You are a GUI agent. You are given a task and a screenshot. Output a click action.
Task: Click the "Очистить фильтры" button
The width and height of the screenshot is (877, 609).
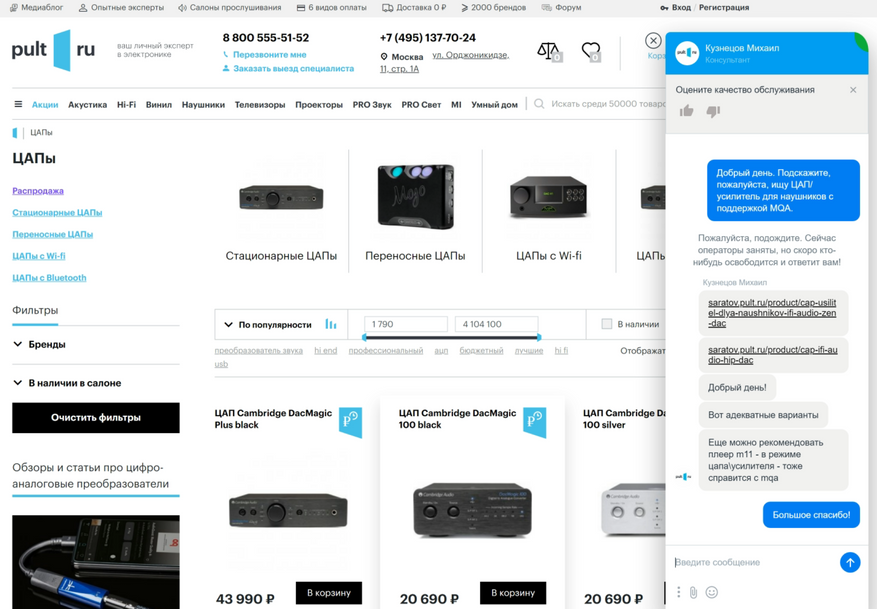[96, 417]
